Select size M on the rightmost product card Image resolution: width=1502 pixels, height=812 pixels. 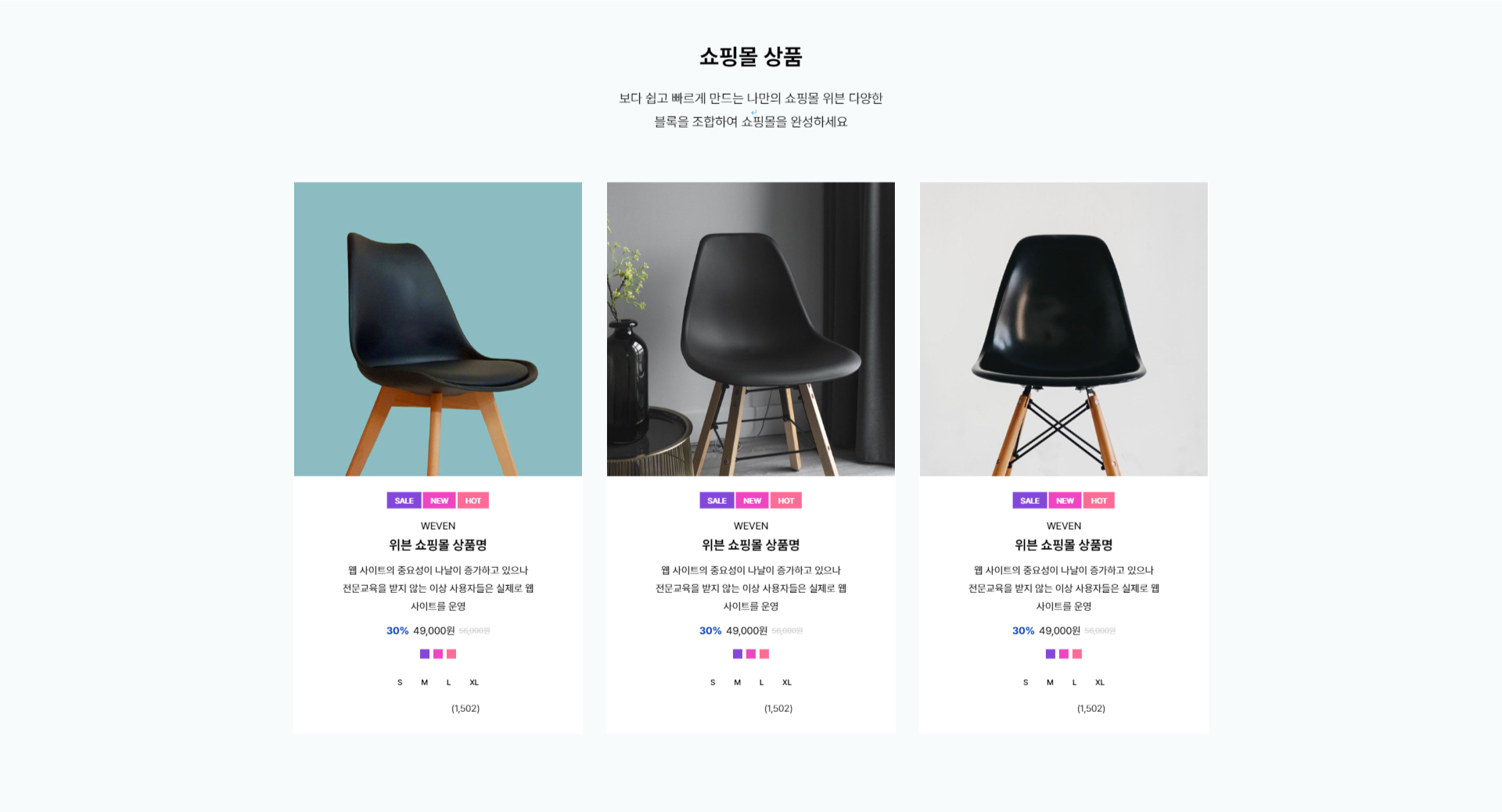[x=1050, y=682]
